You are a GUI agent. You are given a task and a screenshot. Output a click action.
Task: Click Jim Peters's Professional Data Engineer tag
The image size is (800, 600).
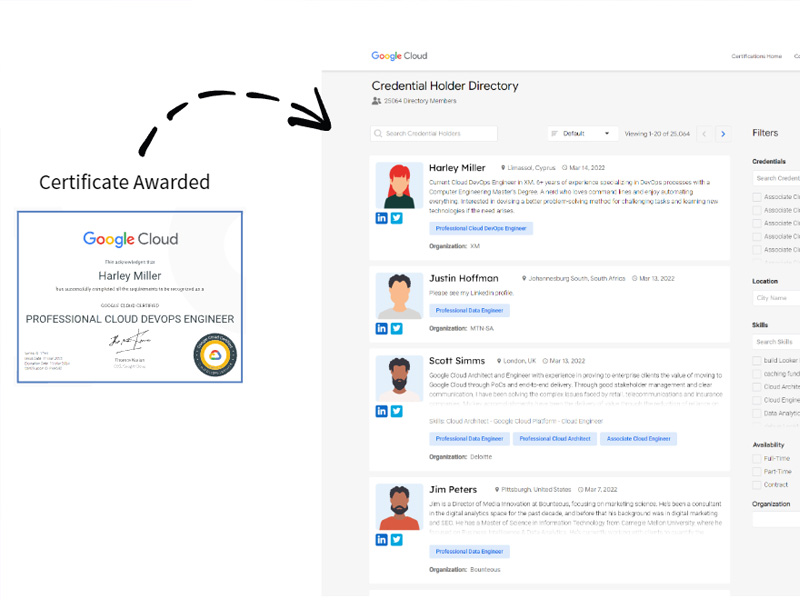pos(469,552)
